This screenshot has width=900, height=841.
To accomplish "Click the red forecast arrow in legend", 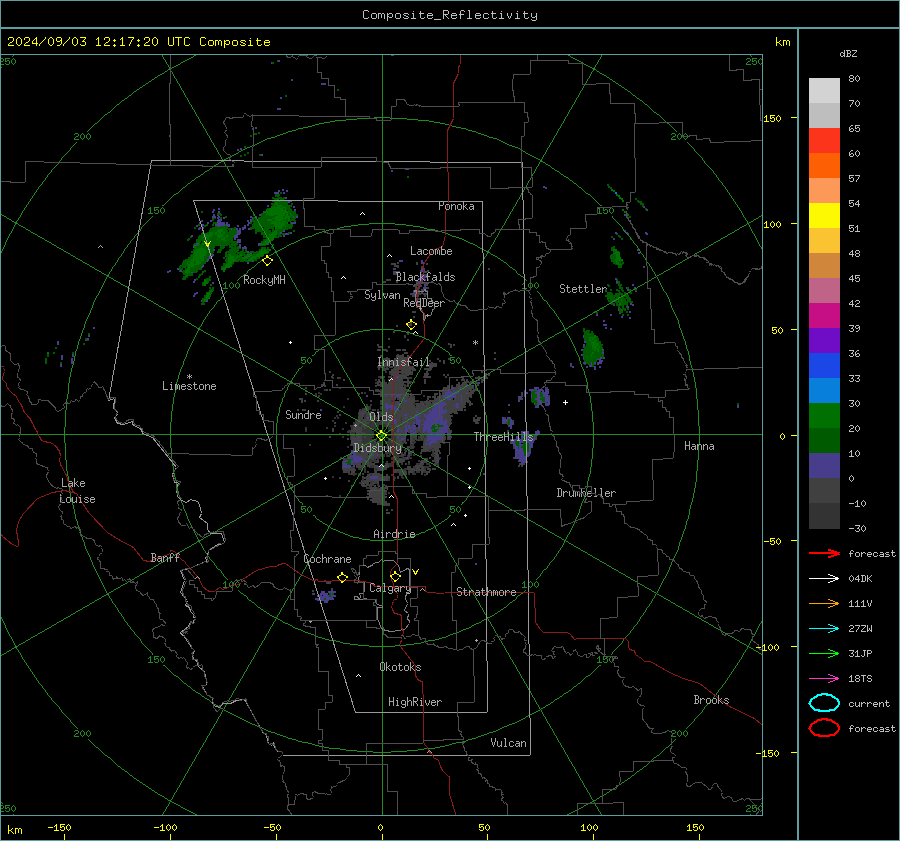I will tap(824, 553).
